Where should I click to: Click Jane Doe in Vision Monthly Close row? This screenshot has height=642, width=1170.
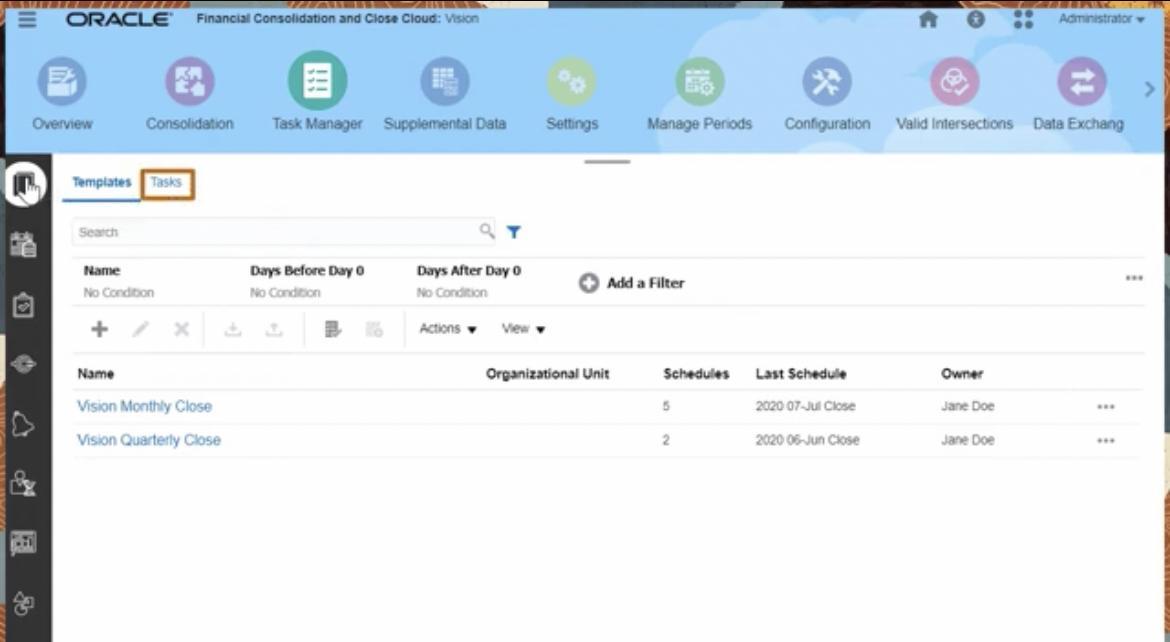pos(968,406)
